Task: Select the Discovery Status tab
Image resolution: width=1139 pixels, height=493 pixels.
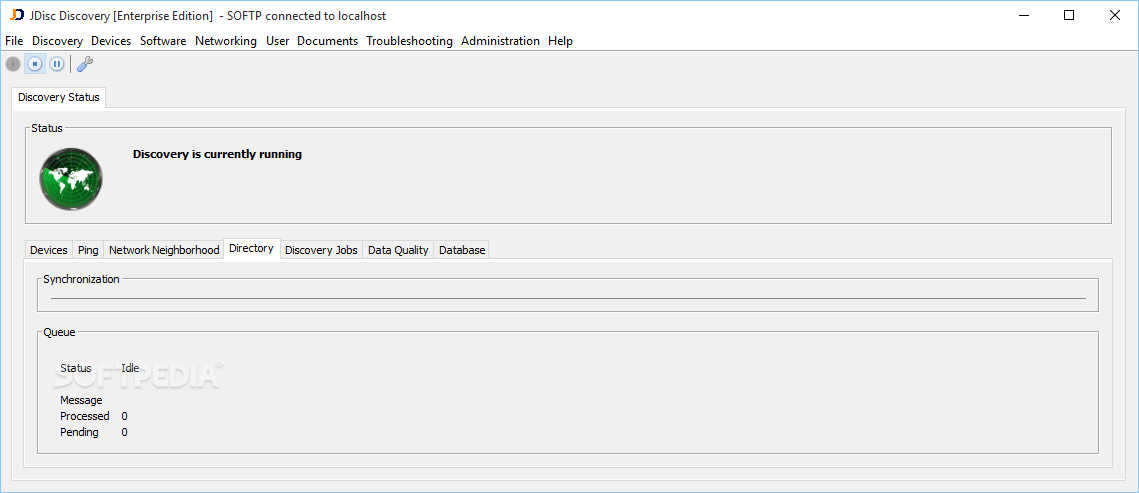Action: [x=59, y=97]
